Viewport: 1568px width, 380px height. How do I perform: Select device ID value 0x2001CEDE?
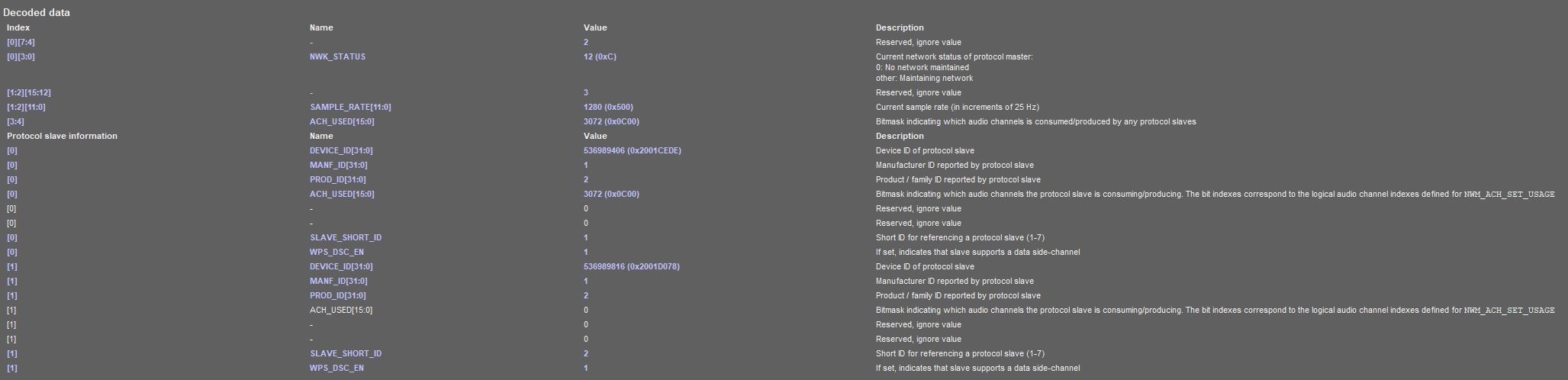(x=632, y=151)
